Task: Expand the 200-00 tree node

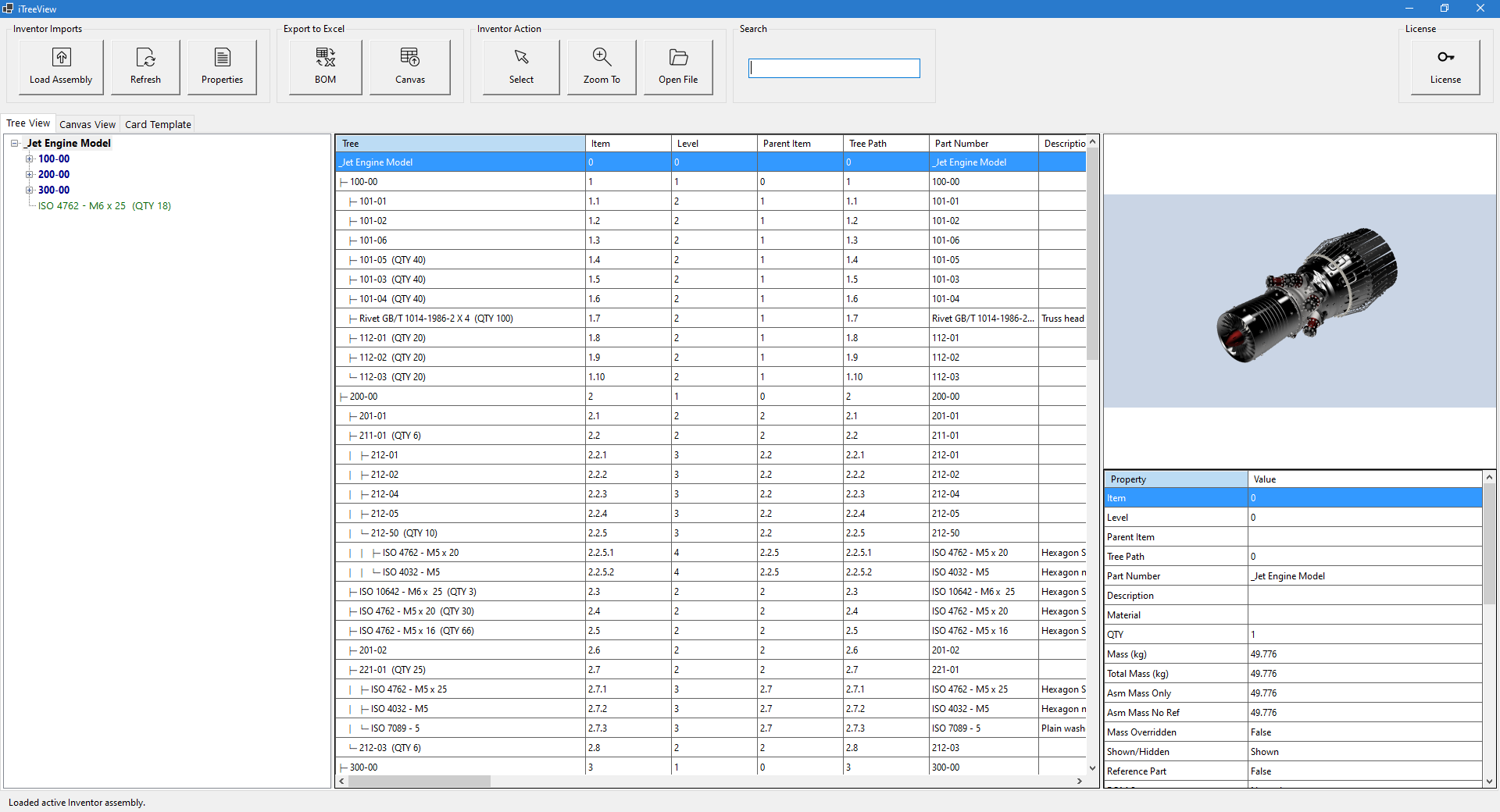Action: [29, 174]
